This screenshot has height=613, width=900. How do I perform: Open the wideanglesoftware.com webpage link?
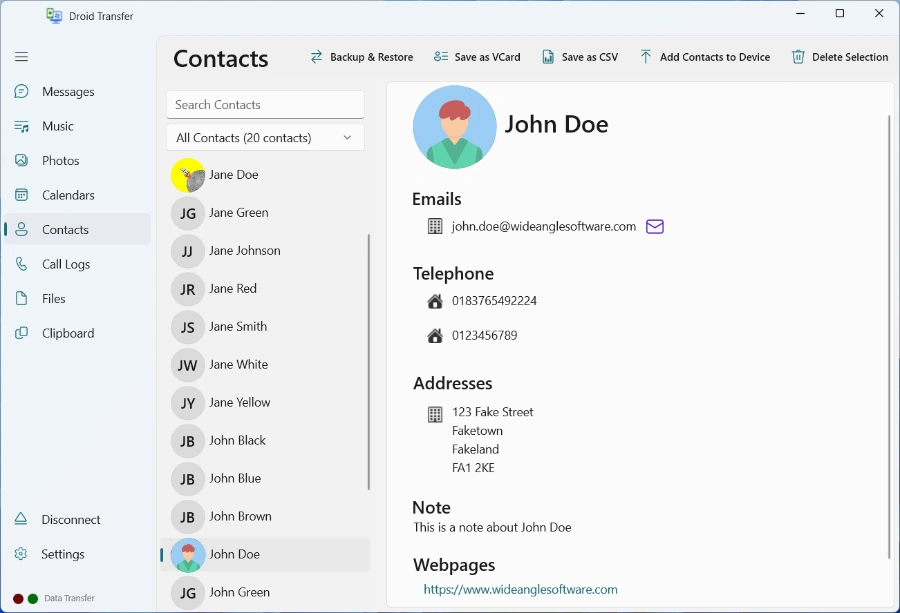point(520,590)
